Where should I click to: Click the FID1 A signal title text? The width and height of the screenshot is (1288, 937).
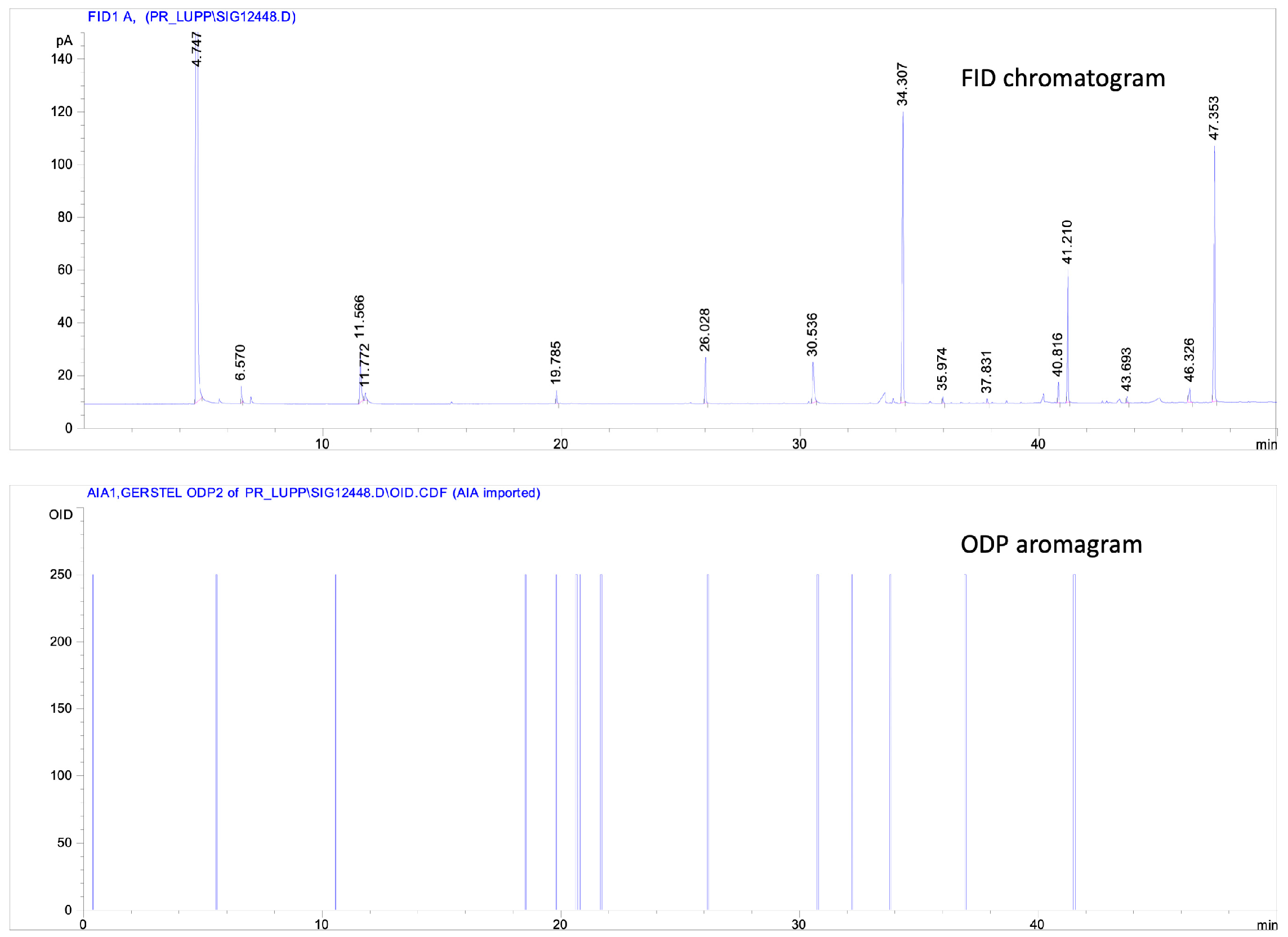pyautogui.click(x=191, y=17)
